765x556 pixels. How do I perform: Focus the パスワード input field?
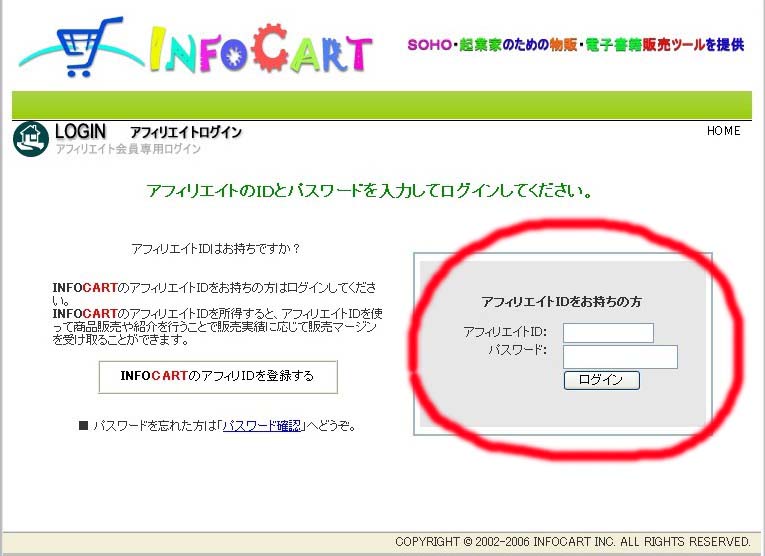coord(620,357)
